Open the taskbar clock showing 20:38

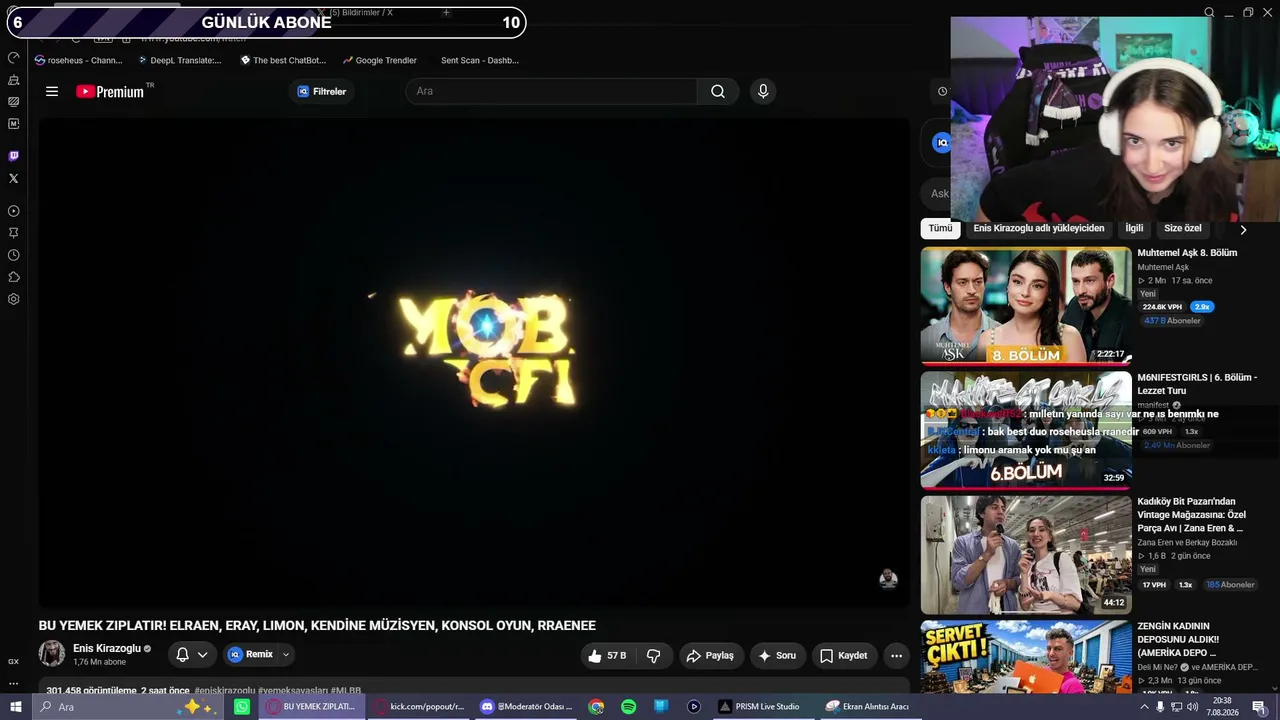pos(1222,707)
